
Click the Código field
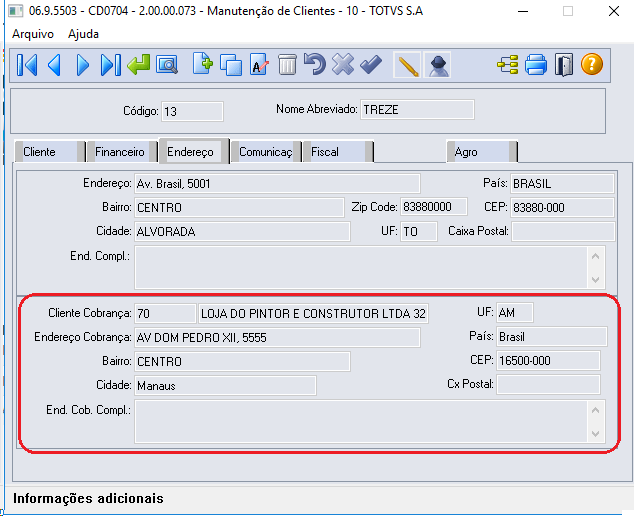click(x=192, y=111)
